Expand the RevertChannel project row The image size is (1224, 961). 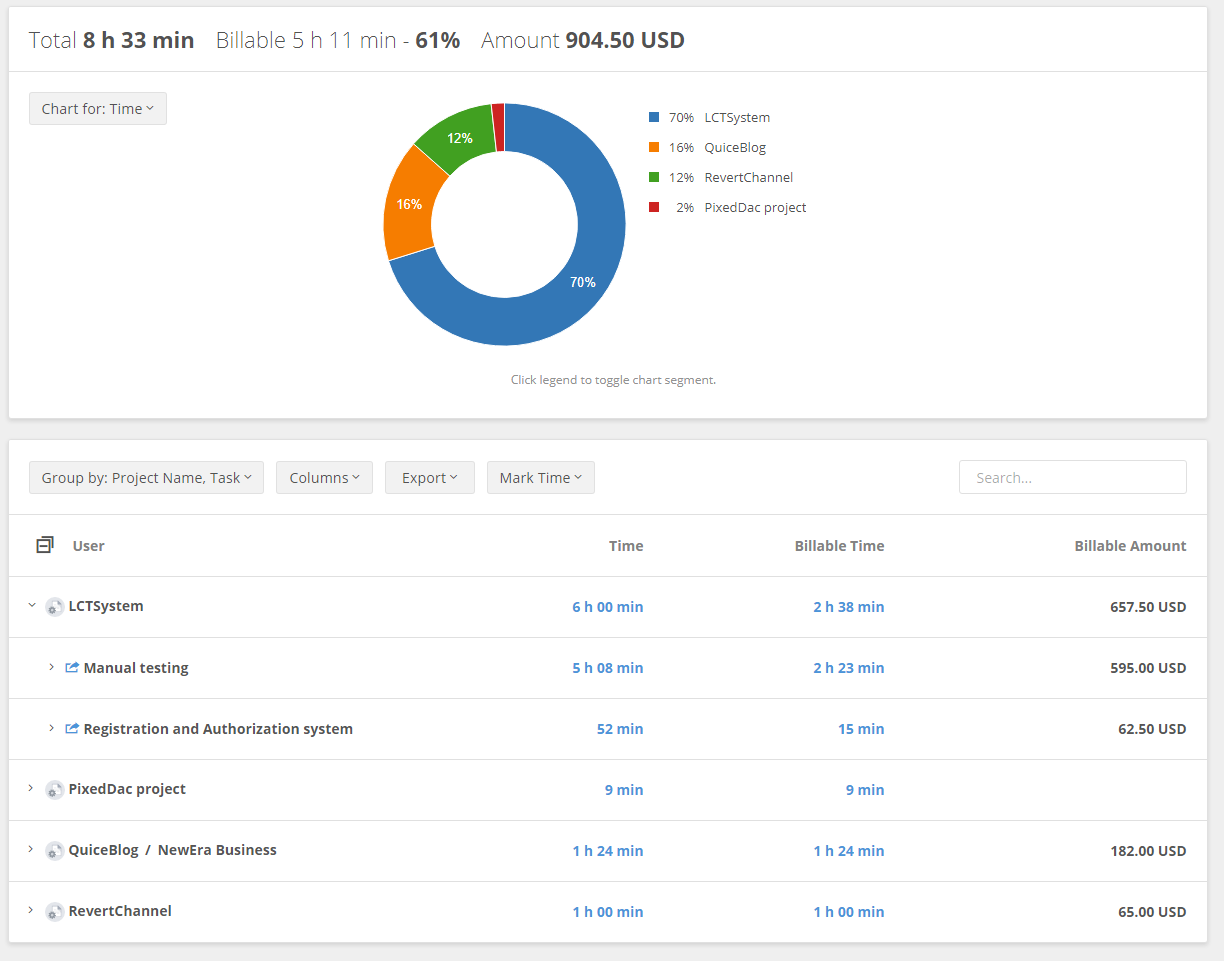pyautogui.click(x=31, y=910)
